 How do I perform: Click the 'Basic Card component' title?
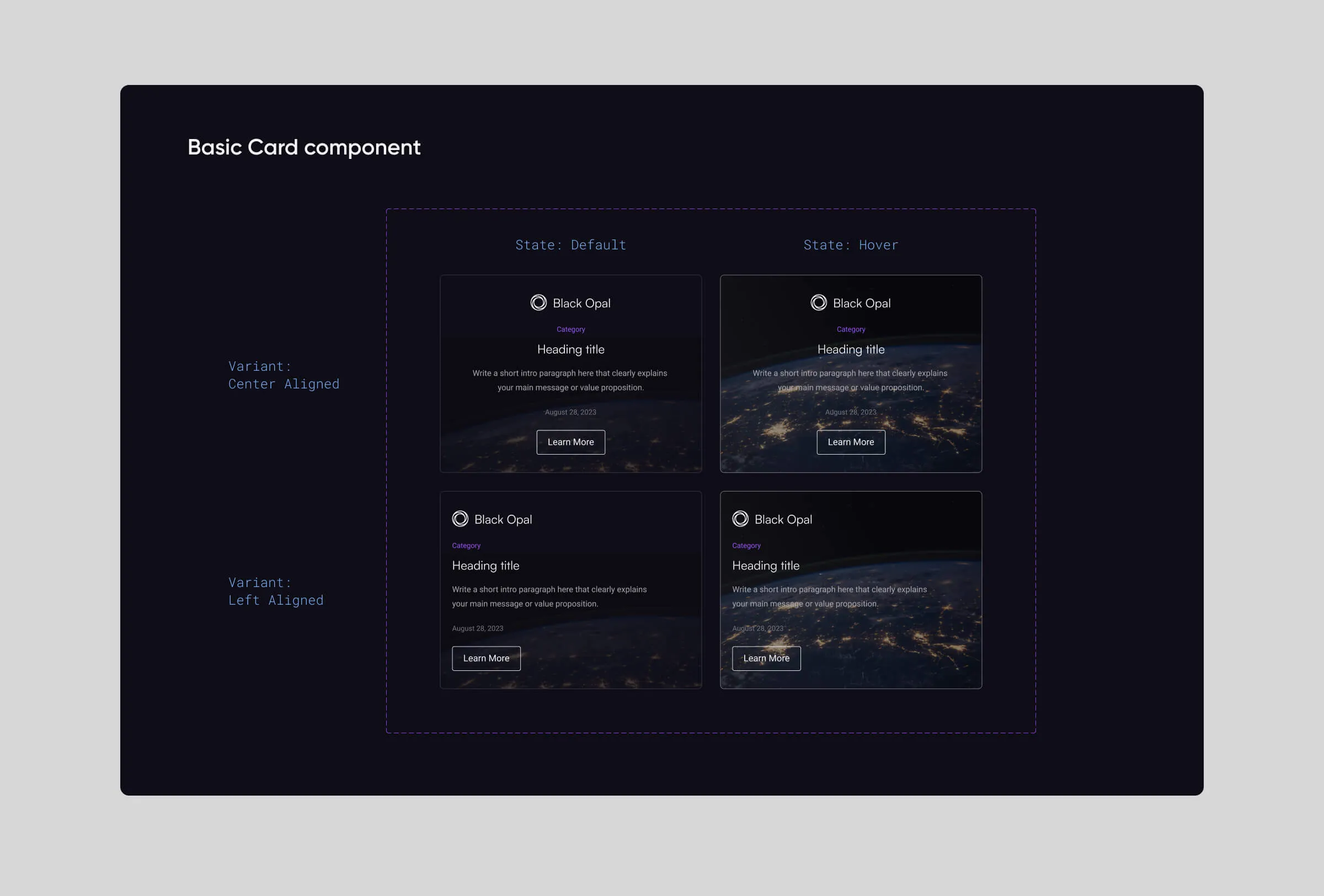click(x=303, y=147)
